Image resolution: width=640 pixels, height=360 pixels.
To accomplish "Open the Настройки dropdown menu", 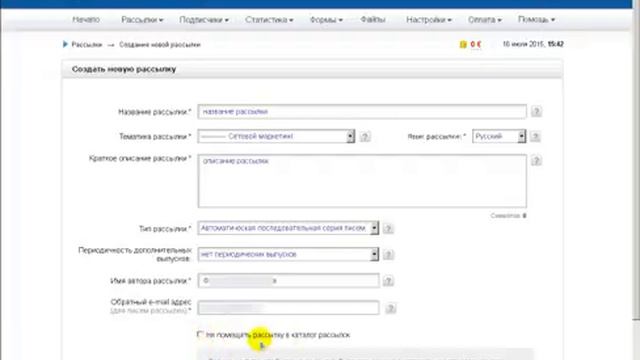I will point(429,20).
